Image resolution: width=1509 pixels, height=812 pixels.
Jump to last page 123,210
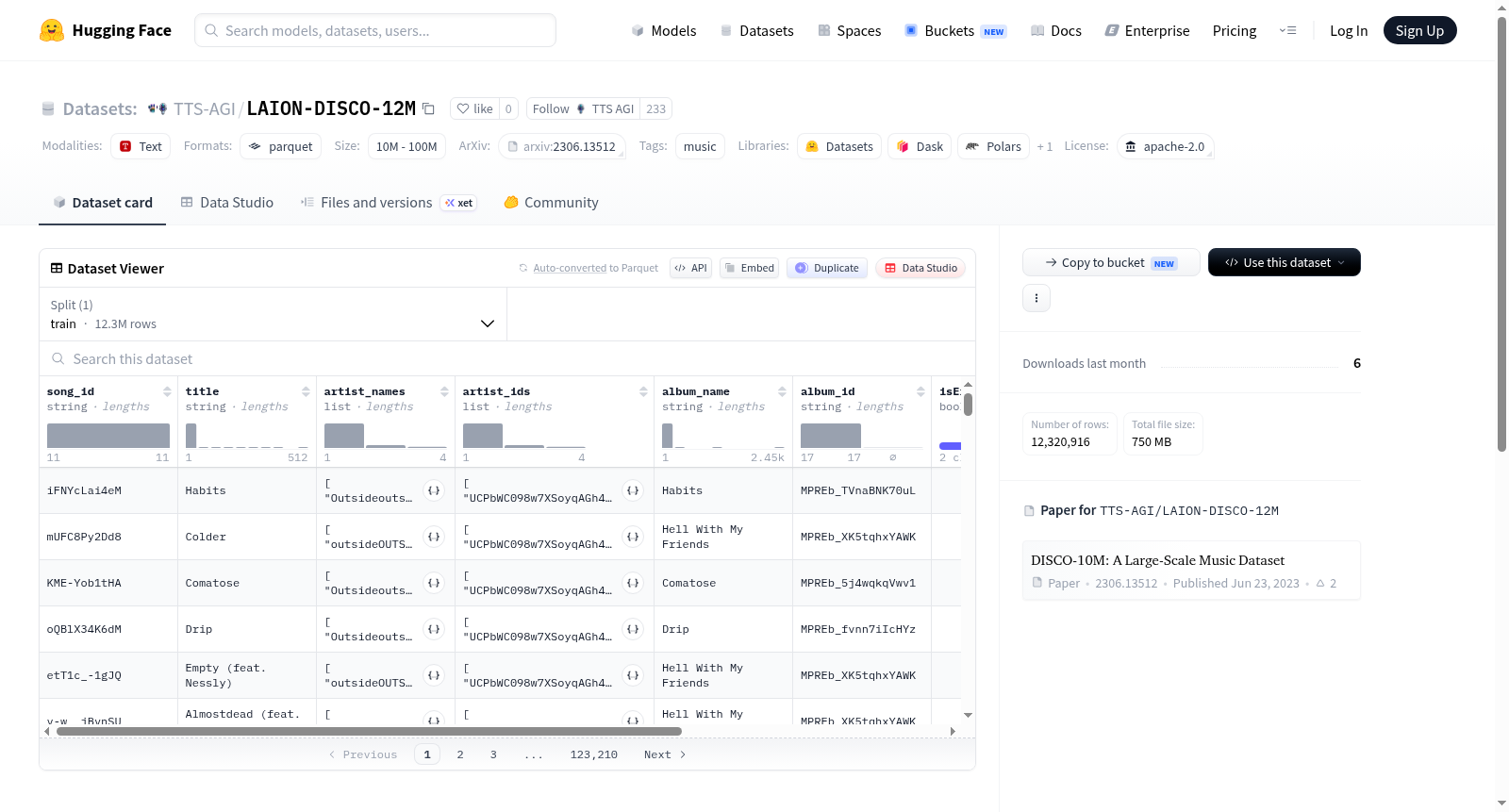(594, 754)
